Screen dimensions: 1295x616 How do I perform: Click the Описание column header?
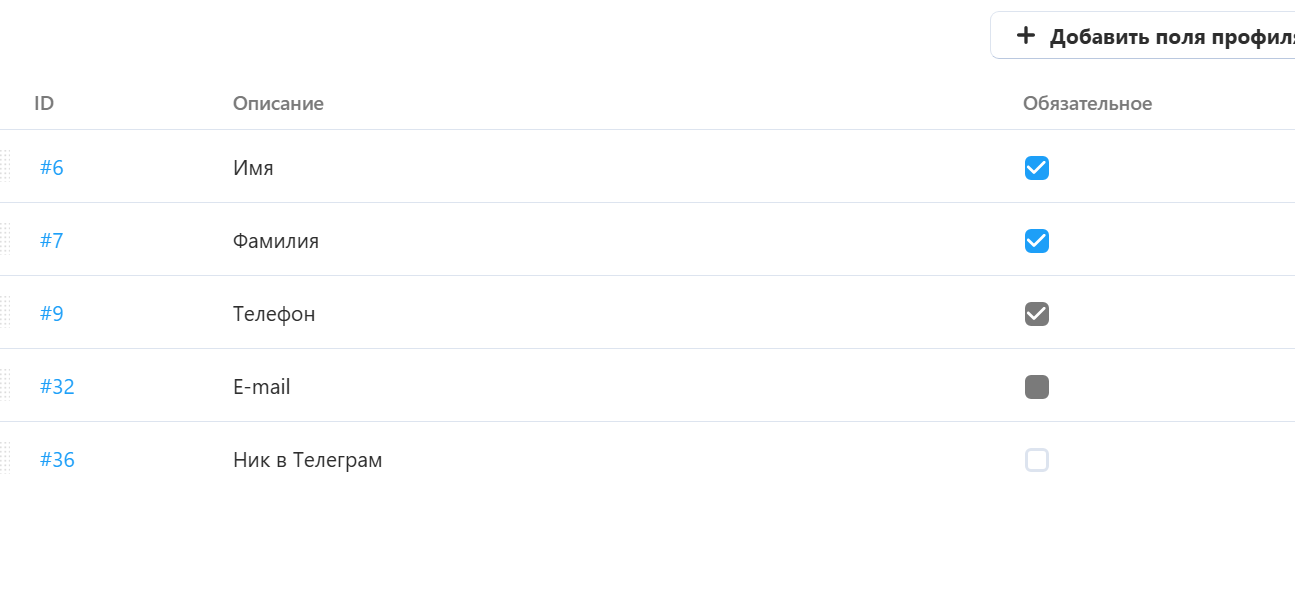click(278, 104)
